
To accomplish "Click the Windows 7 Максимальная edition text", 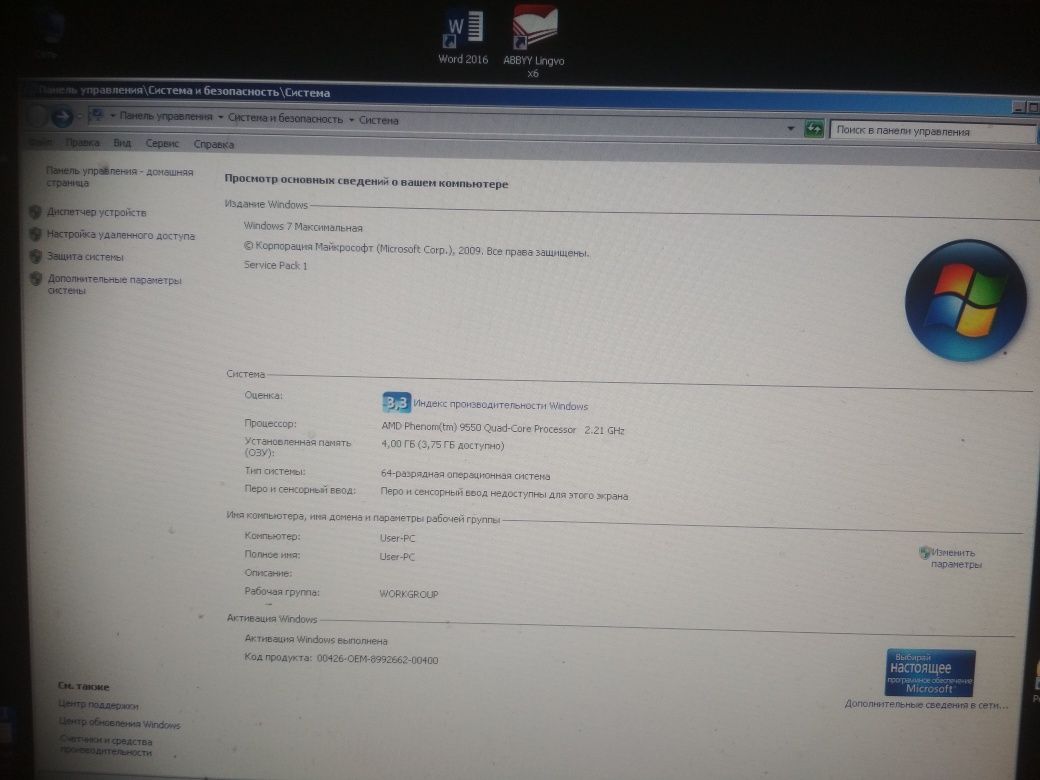I will point(303,227).
